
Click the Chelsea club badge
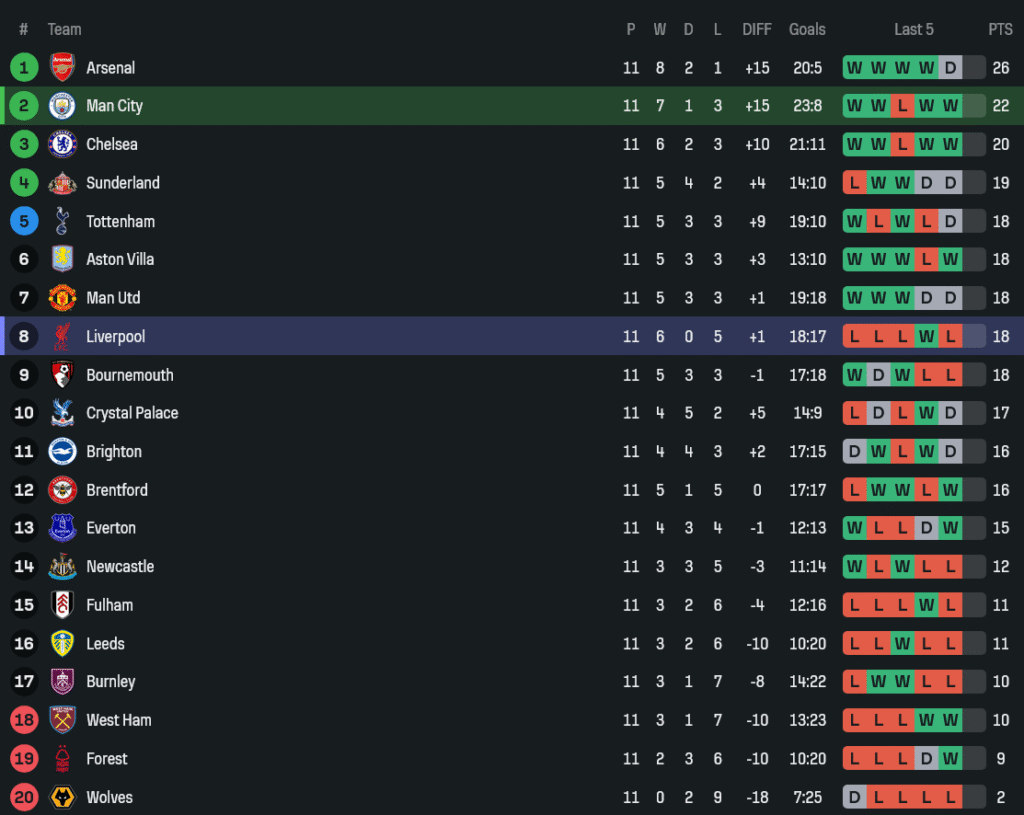pyautogui.click(x=62, y=144)
